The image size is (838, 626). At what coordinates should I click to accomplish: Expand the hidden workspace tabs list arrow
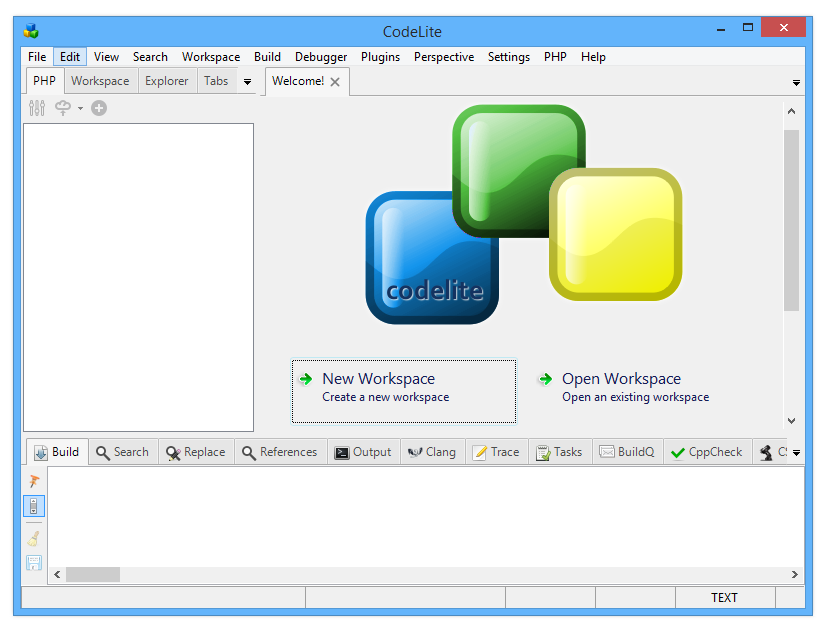tap(247, 82)
